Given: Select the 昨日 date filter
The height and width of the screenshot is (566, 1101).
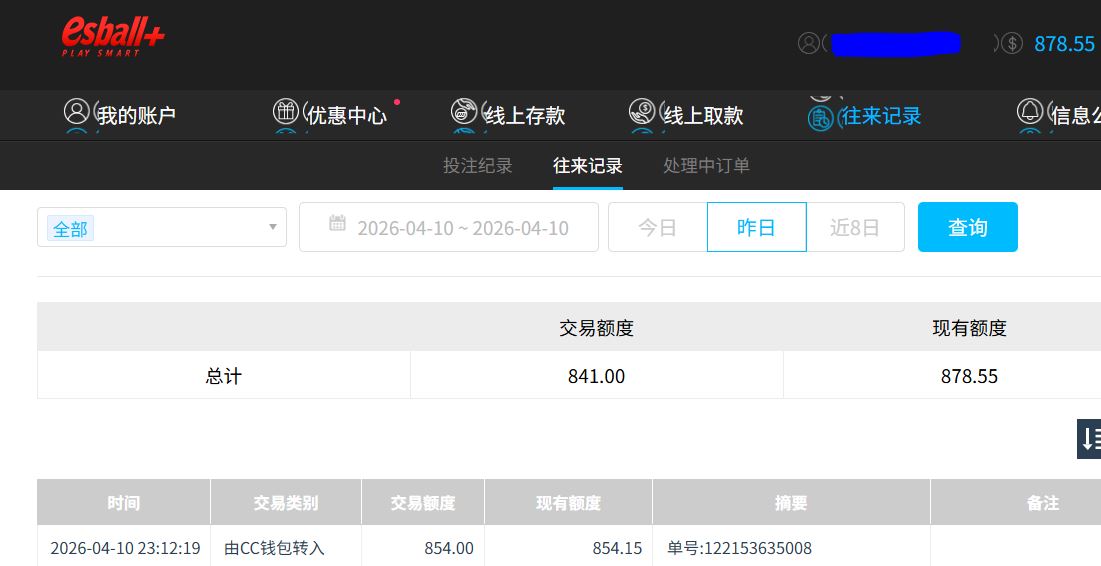Looking at the screenshot, I should (756, 227).
